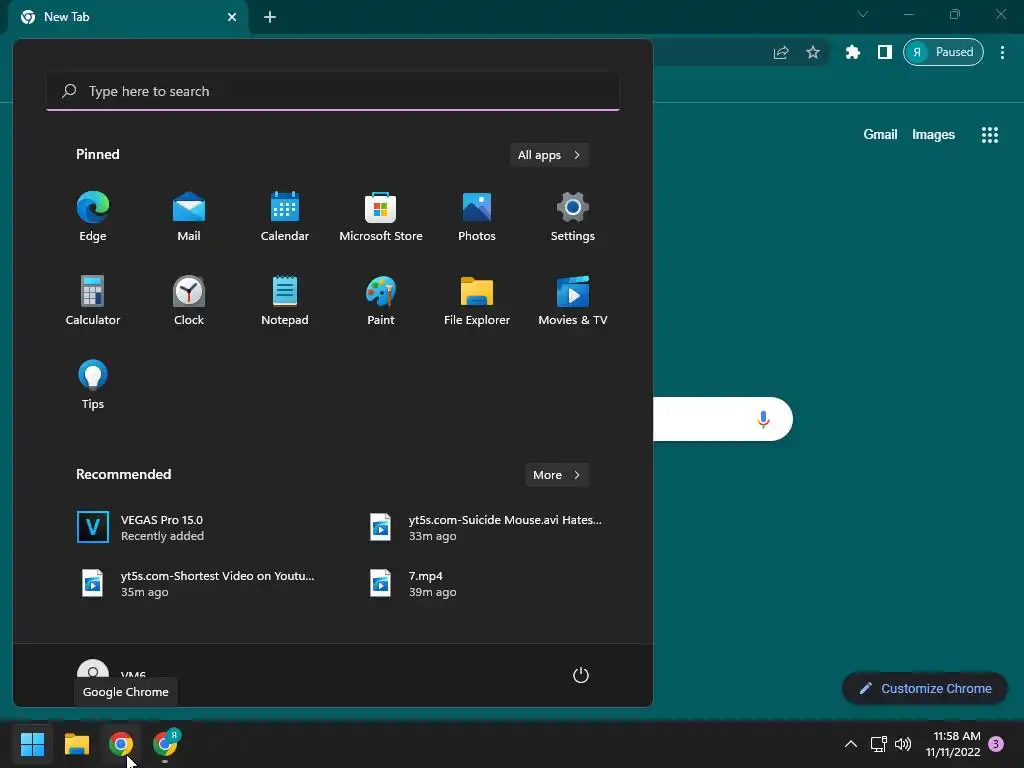Open the volume tray icon

903,744
